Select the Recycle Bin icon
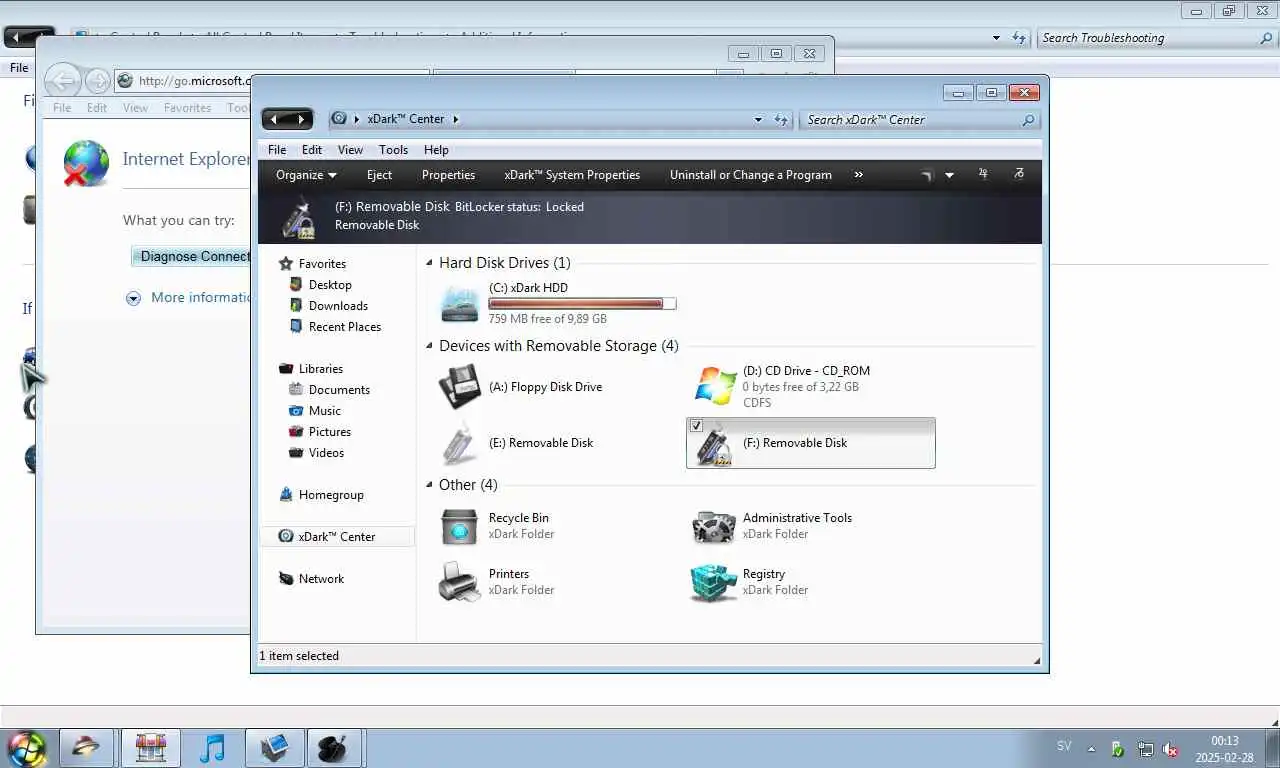 (x=460, y=526)
